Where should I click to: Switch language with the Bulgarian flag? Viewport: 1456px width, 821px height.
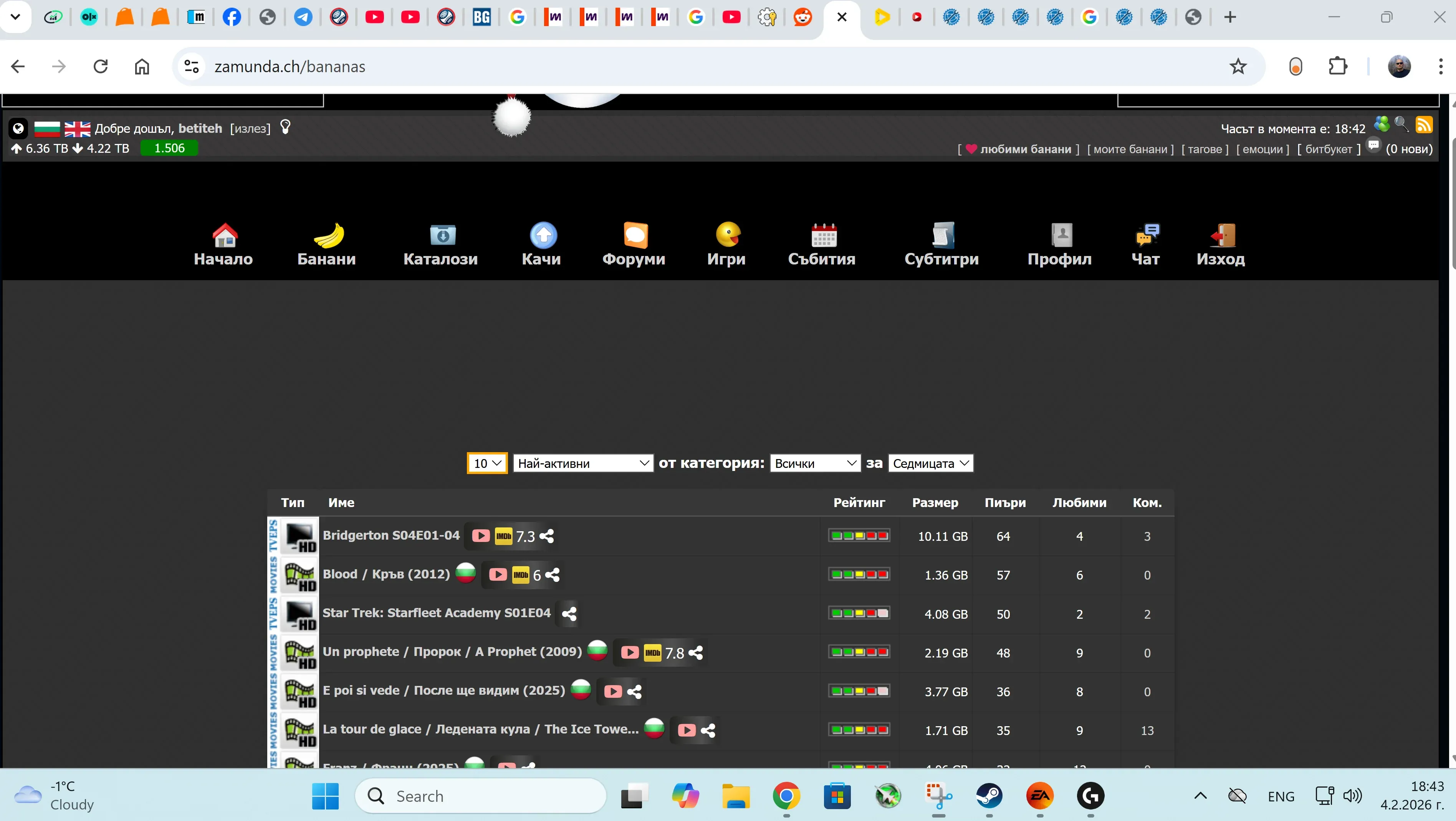coord(47,129)
